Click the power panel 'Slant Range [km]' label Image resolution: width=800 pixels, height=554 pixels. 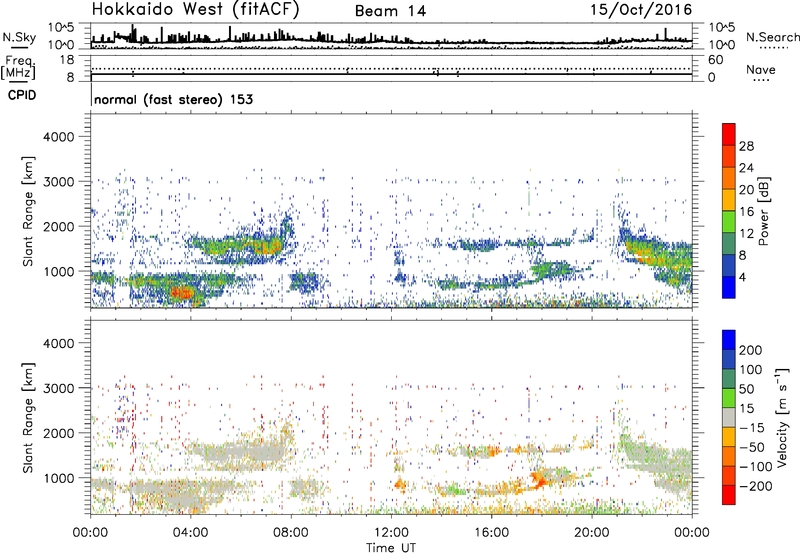[28, 211]
